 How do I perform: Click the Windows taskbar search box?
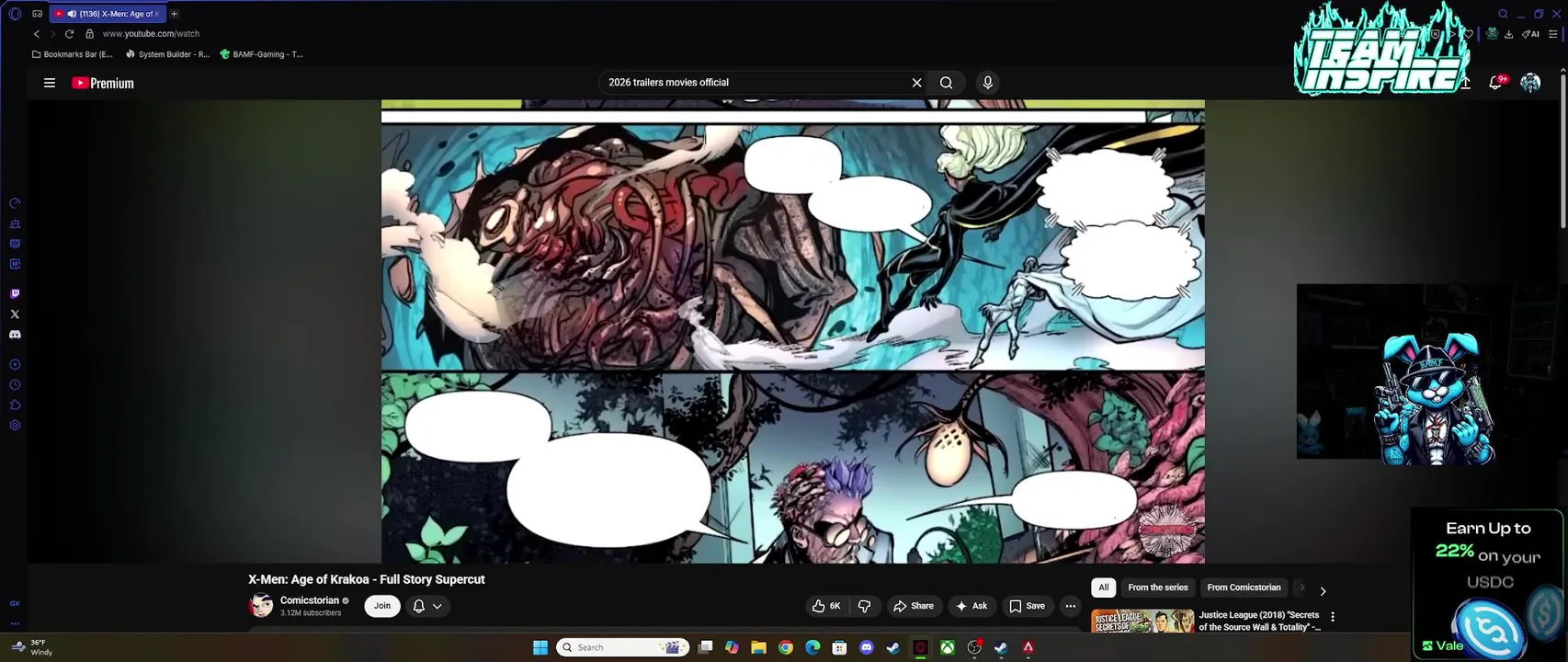pyautogui.click(x=622, y=647)
